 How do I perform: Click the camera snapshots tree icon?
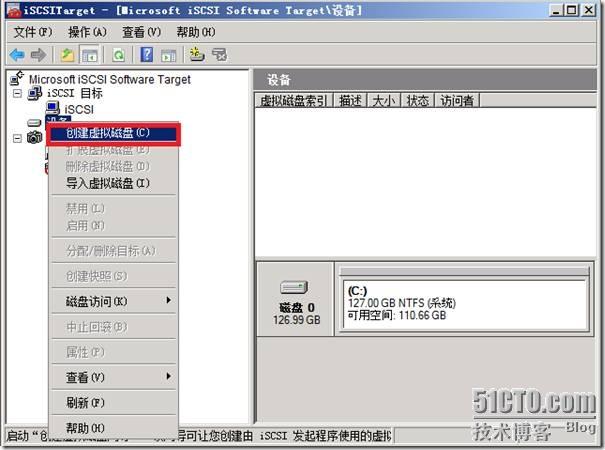click(x=34, y=137)
